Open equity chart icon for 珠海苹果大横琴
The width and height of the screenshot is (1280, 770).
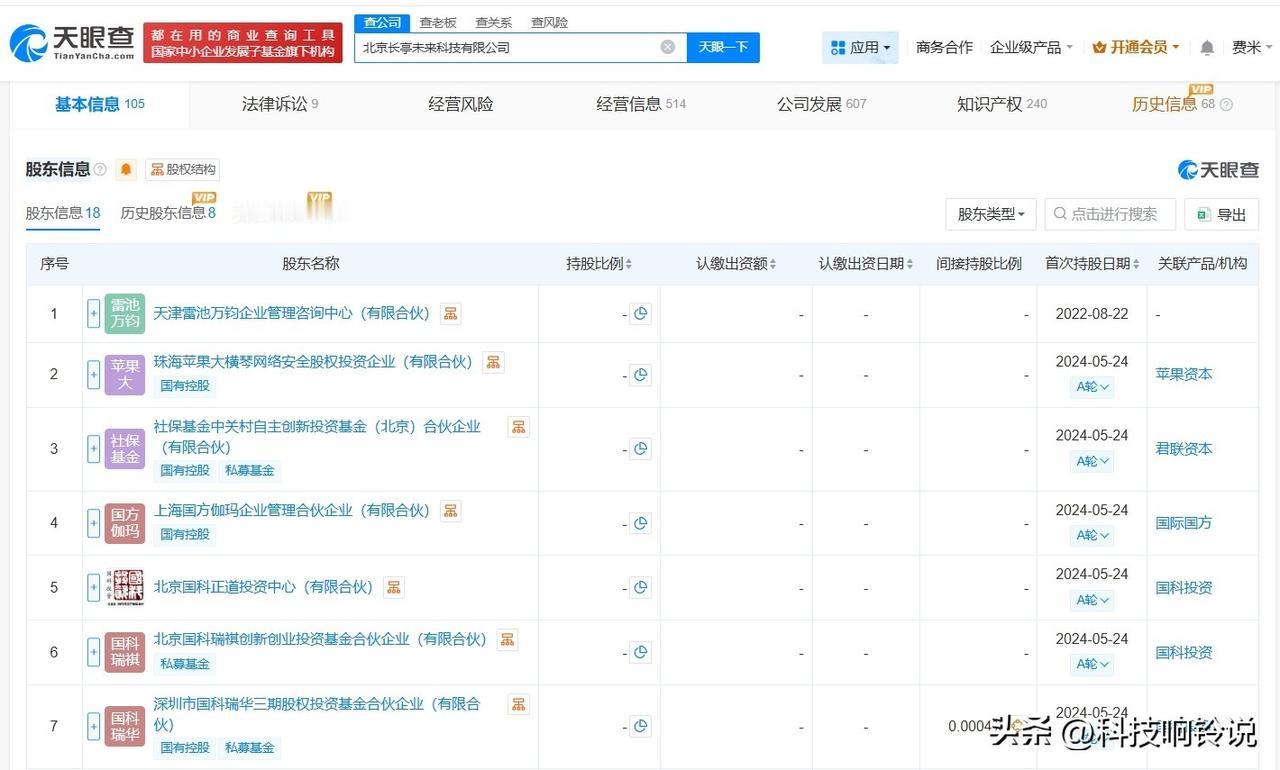(x=493, y=362)
